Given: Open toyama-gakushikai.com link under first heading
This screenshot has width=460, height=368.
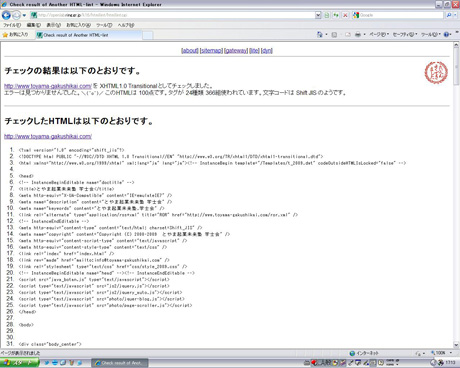Looking at the screenshot, I should tap(48, 86).
